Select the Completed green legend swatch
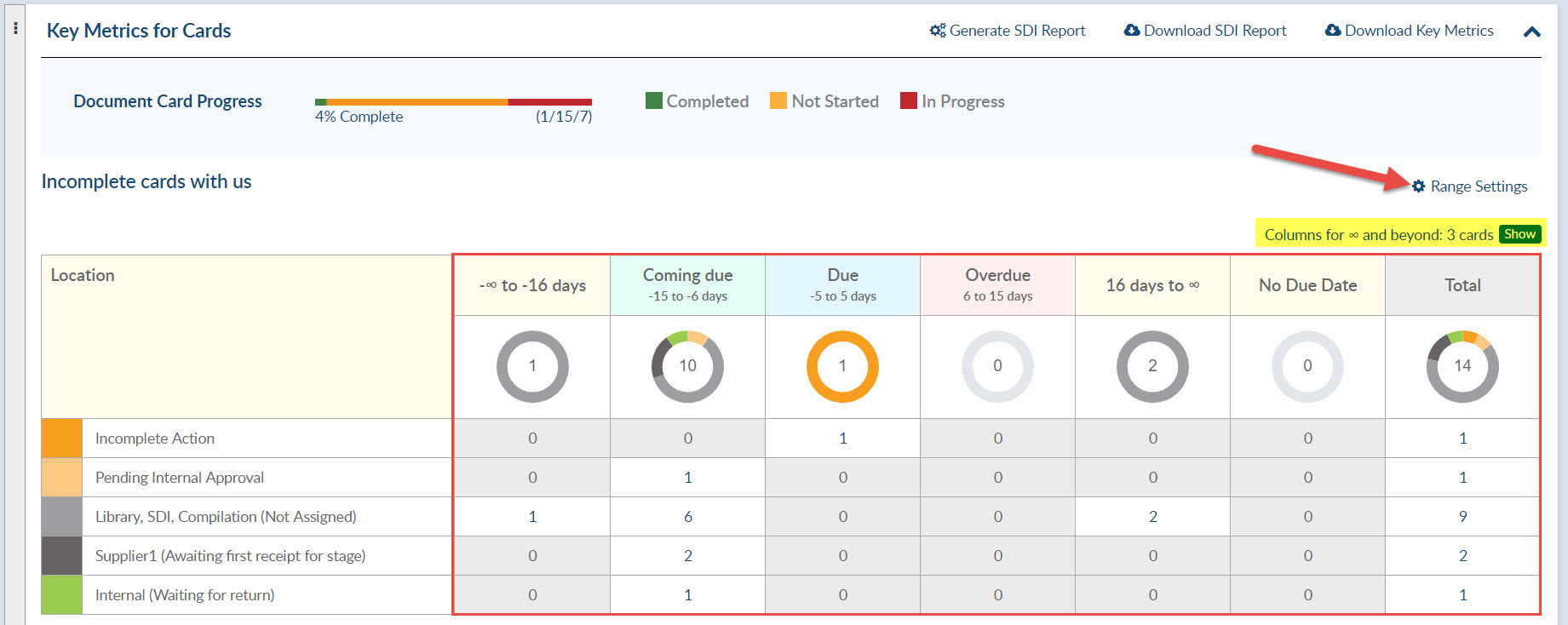Image resolution: width=1568 pixels, height=625 pixels. tap(654, 100)
